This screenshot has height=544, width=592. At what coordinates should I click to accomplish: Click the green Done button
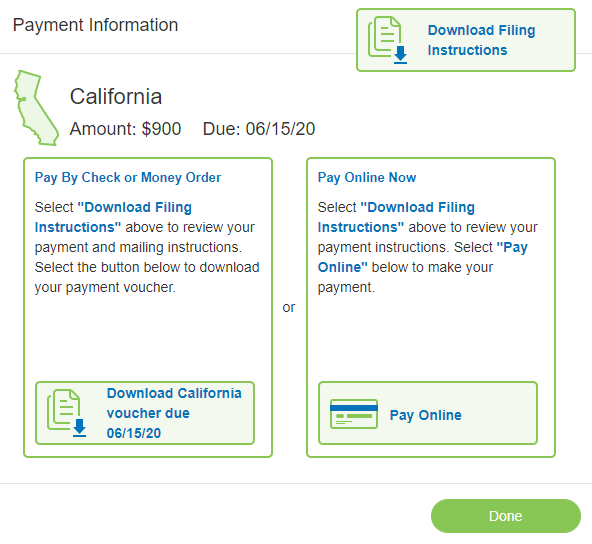[x=506, y=516]
